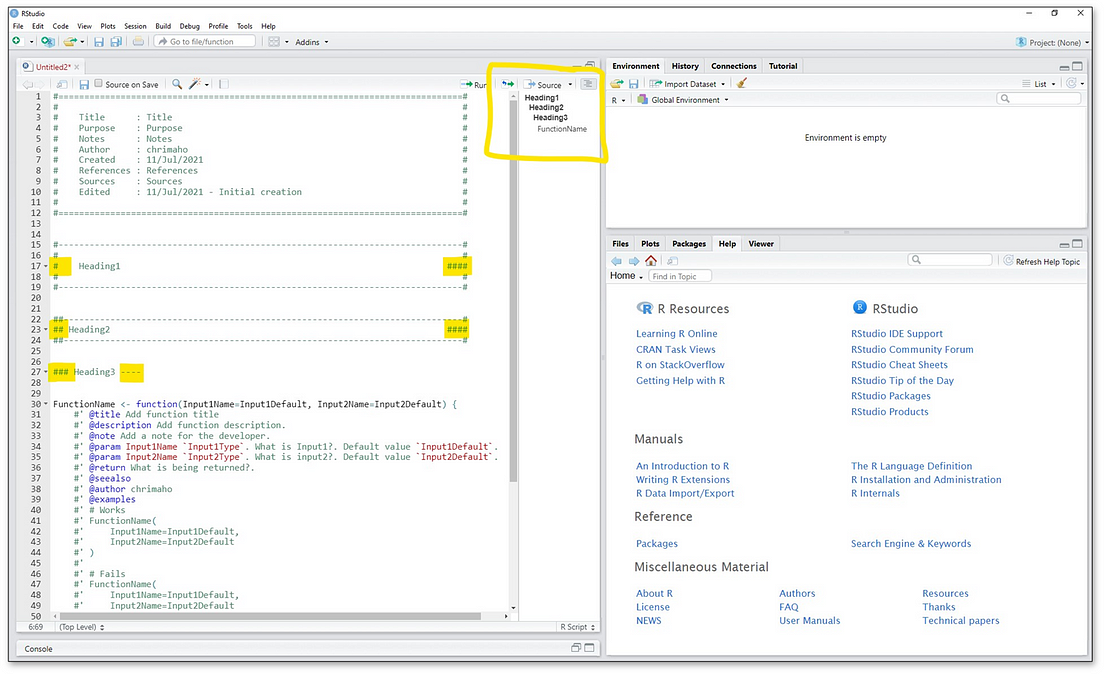Click the Compile Report notebook icon
The image size is (1104, 674).
224,85
